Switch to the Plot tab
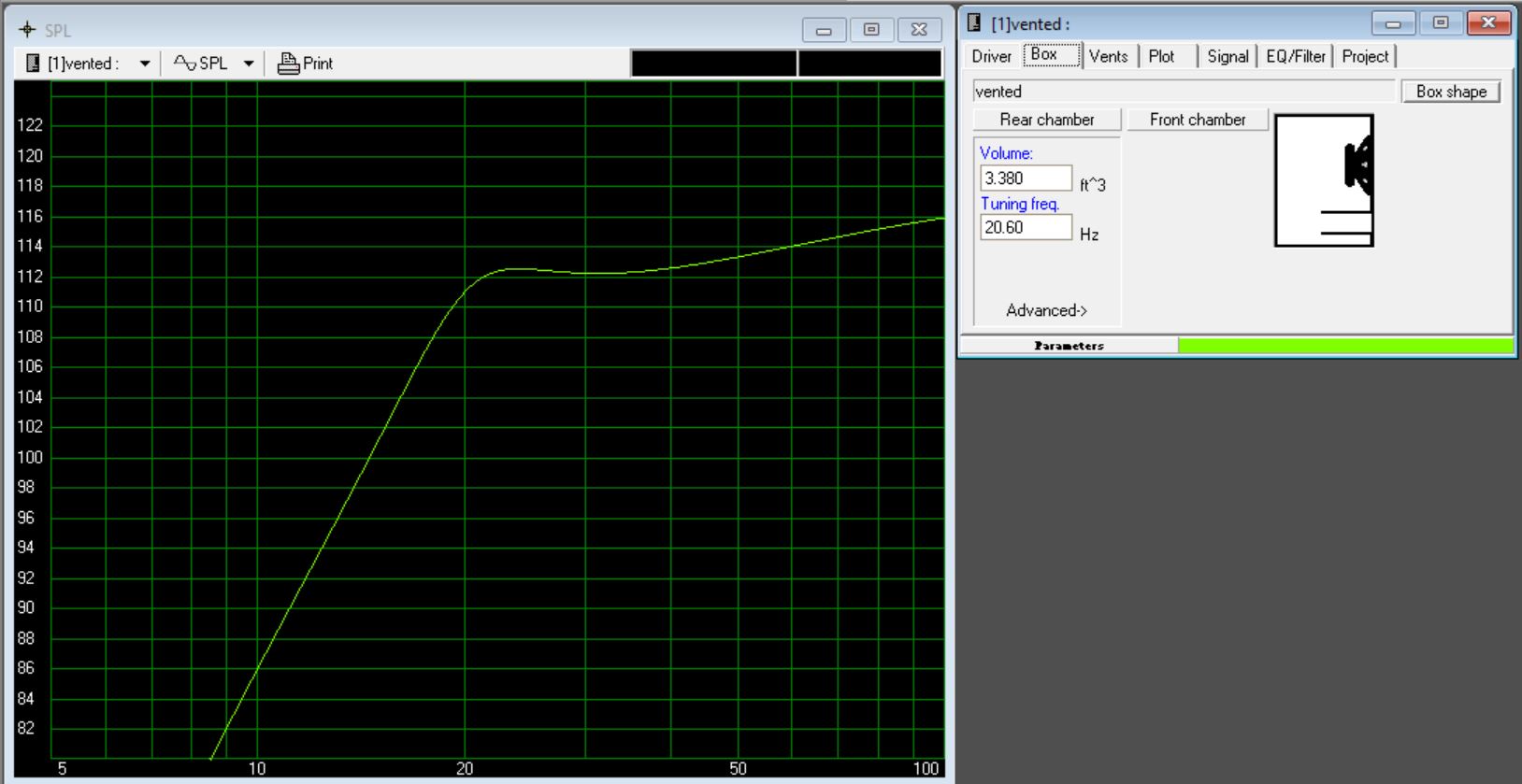This screenshot has width=1522, height=784. point(1161,56)
